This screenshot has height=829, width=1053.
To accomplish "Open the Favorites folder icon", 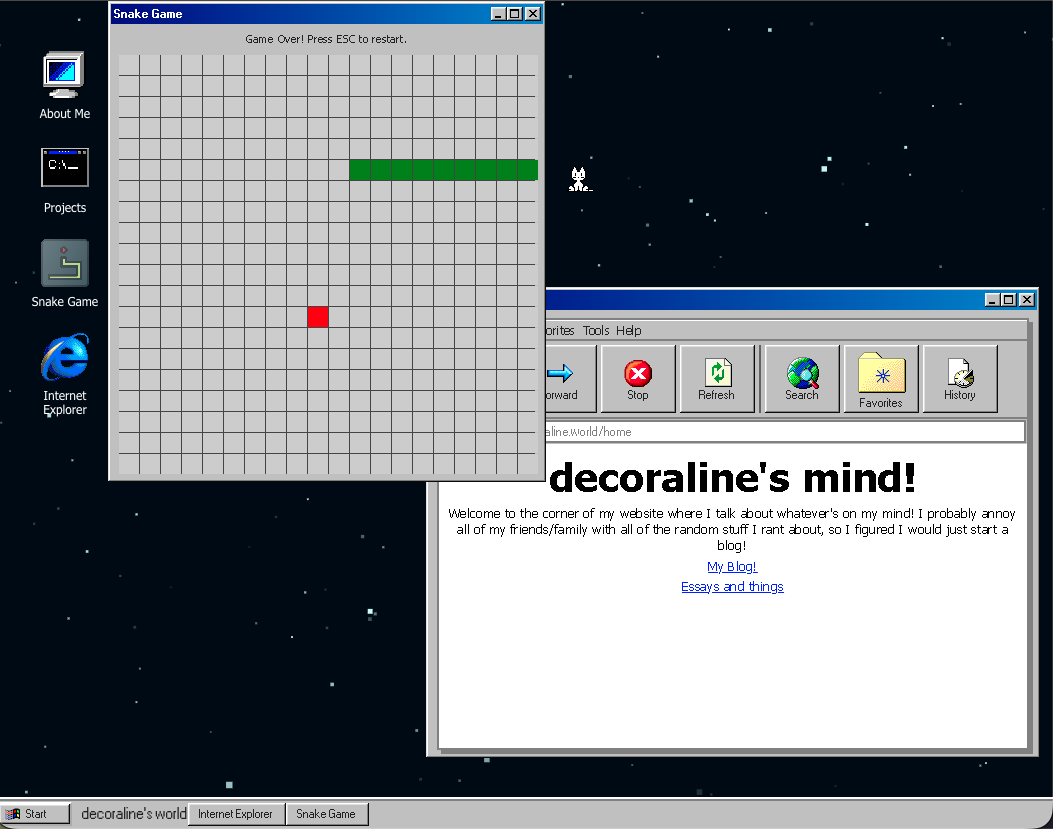I will point(880,378).
